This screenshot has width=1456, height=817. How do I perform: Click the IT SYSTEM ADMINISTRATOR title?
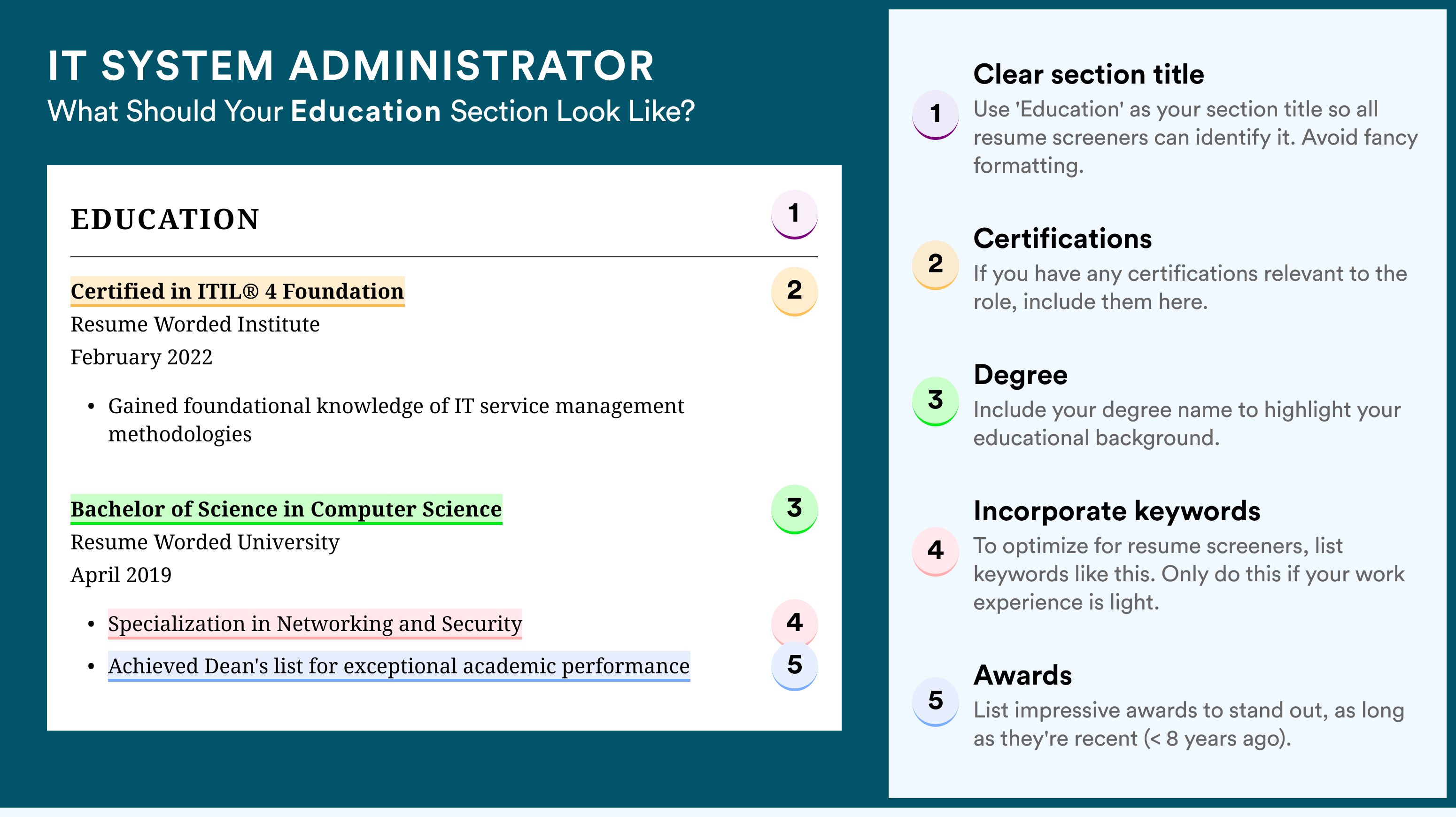pyautogui.click(x=351, y=66)
